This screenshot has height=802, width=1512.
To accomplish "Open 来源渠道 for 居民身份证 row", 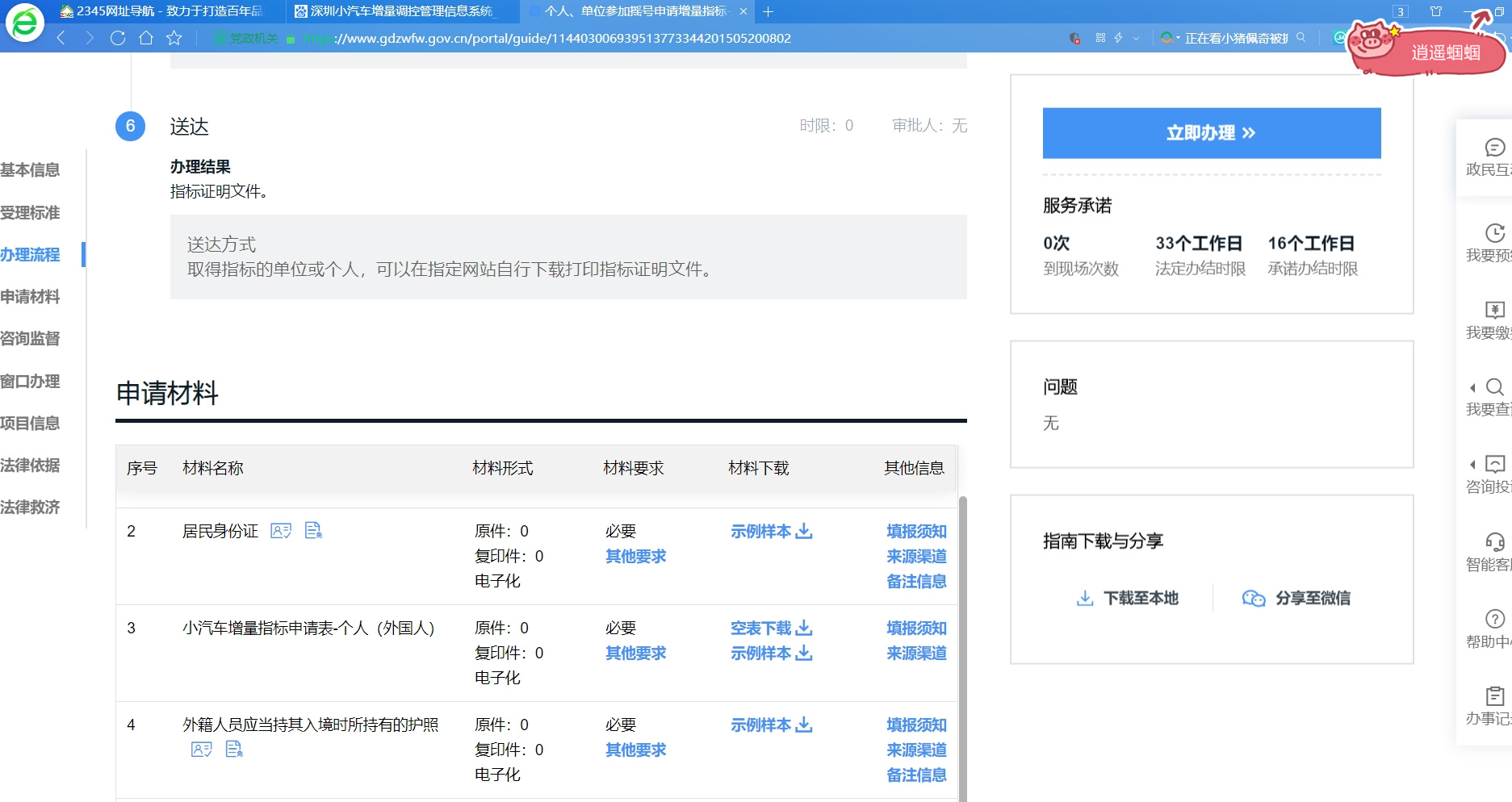I will [x=916, y=556].
